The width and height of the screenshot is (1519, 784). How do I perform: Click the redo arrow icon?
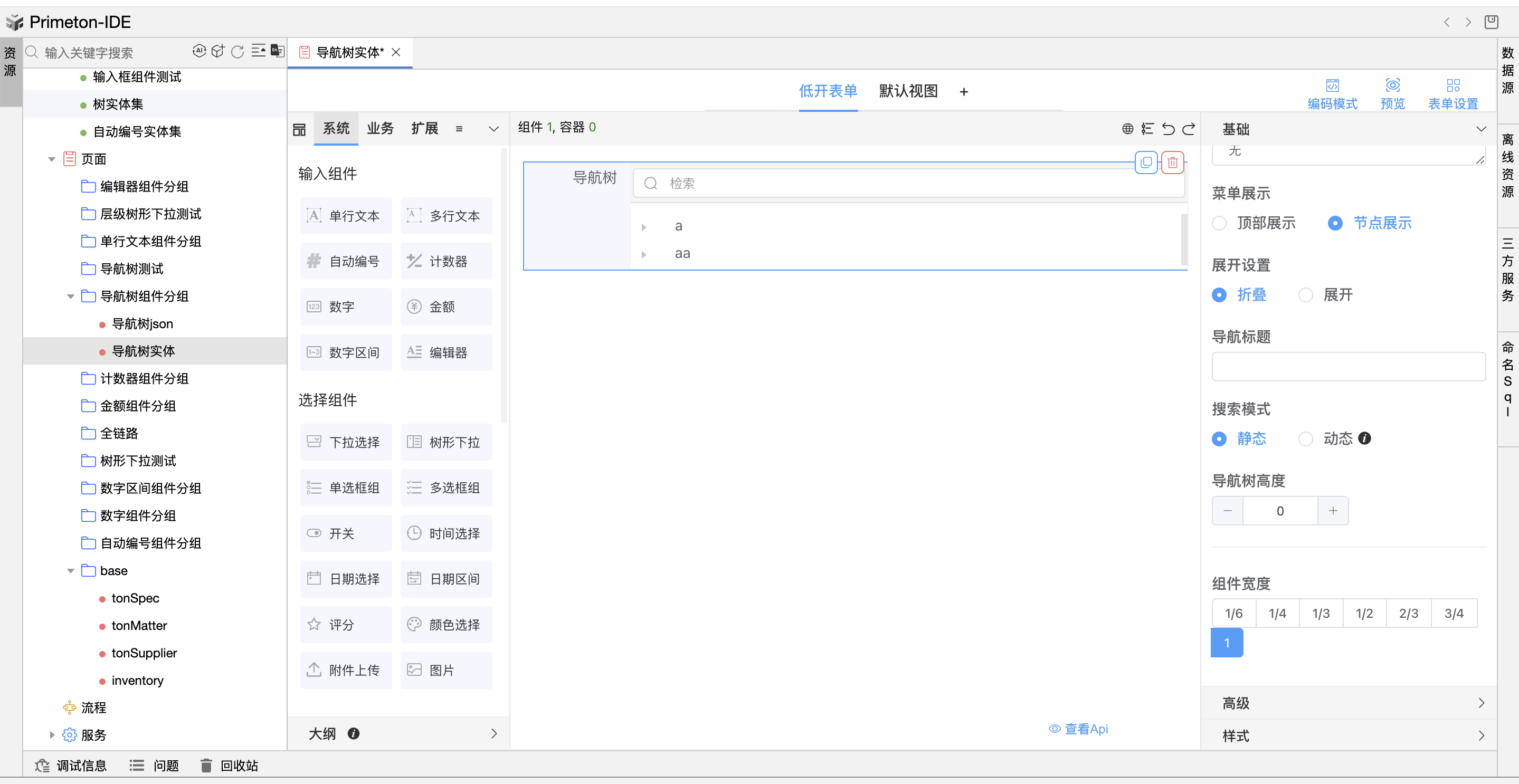tap(1189, 129)
